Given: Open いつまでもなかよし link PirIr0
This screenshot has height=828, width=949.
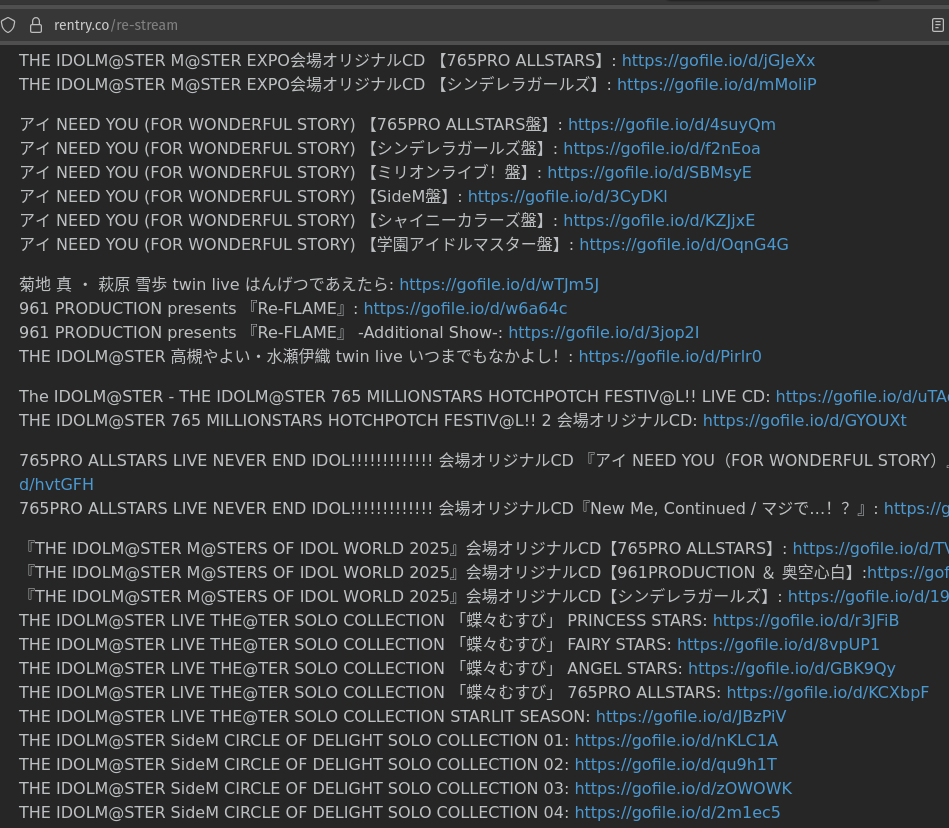Looking at the screenshot, I should pos(670,356).
